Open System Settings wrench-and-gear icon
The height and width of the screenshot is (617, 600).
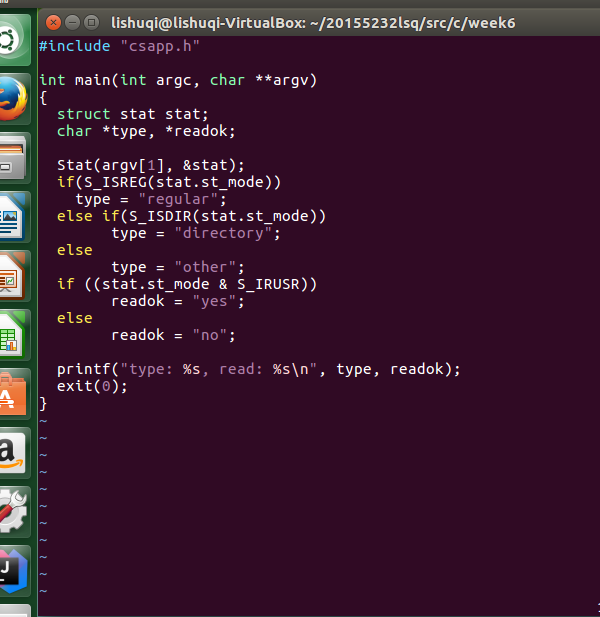pos(13,512)
